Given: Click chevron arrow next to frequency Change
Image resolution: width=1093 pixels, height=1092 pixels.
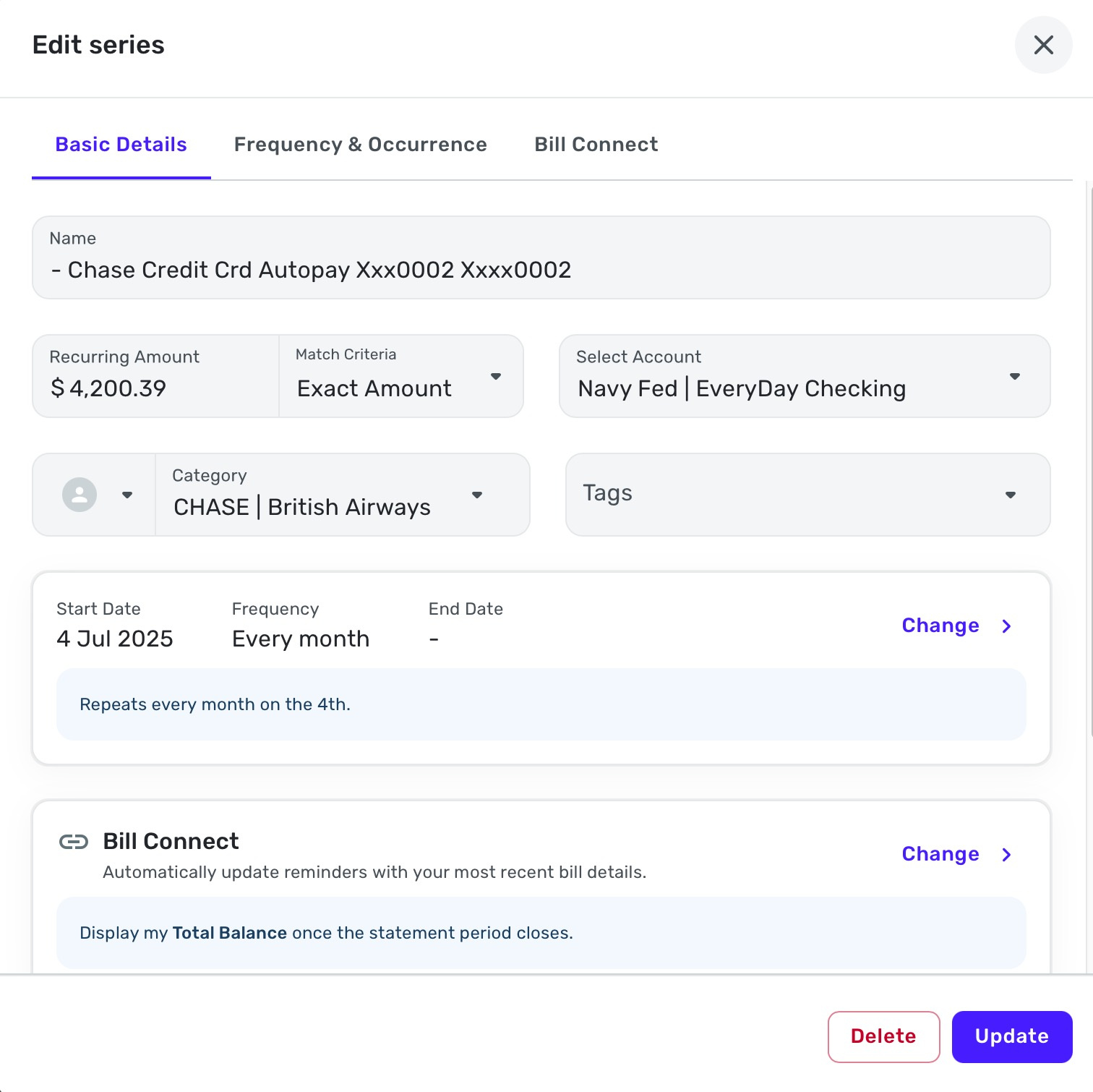Looking at the screenshot, I should click(x=1006, y=626).
